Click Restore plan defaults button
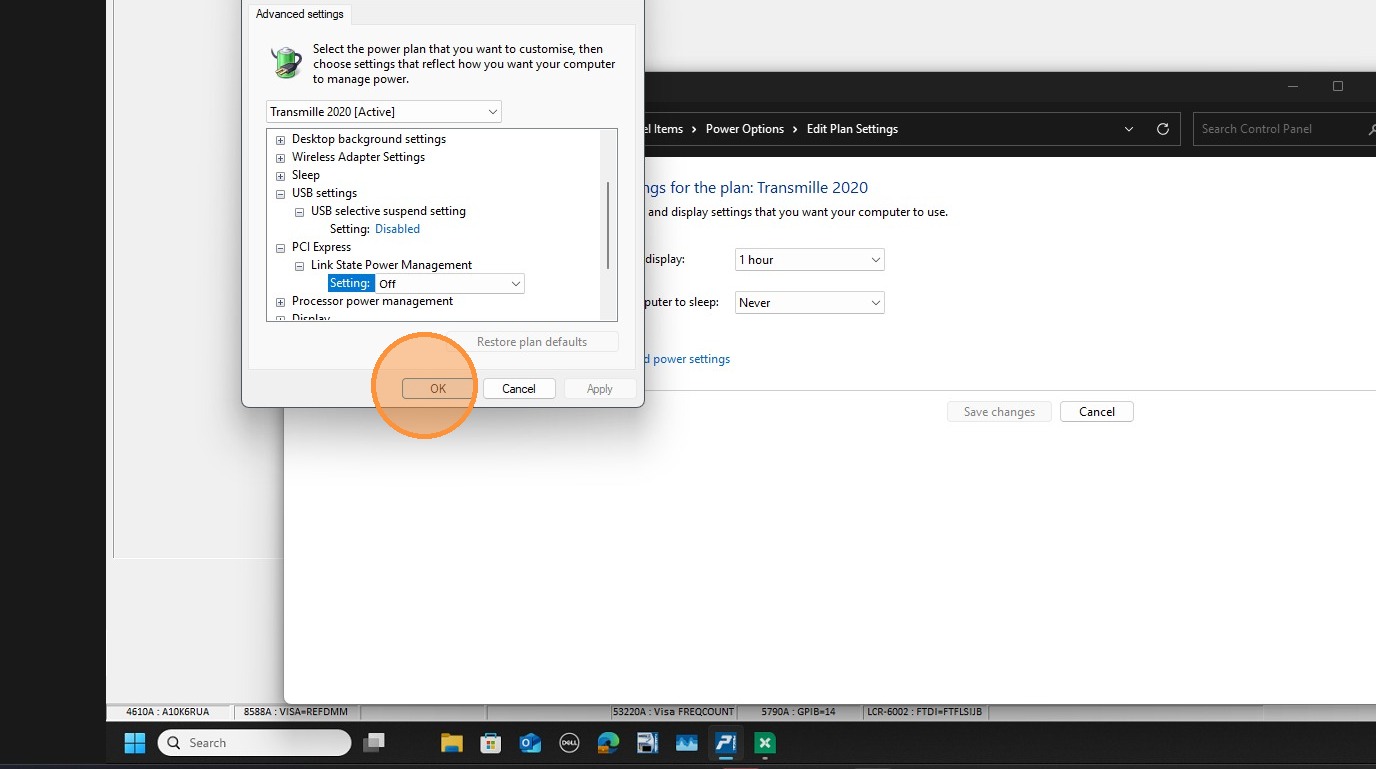The image size is (1376, 769). click(x=532, y=342)
